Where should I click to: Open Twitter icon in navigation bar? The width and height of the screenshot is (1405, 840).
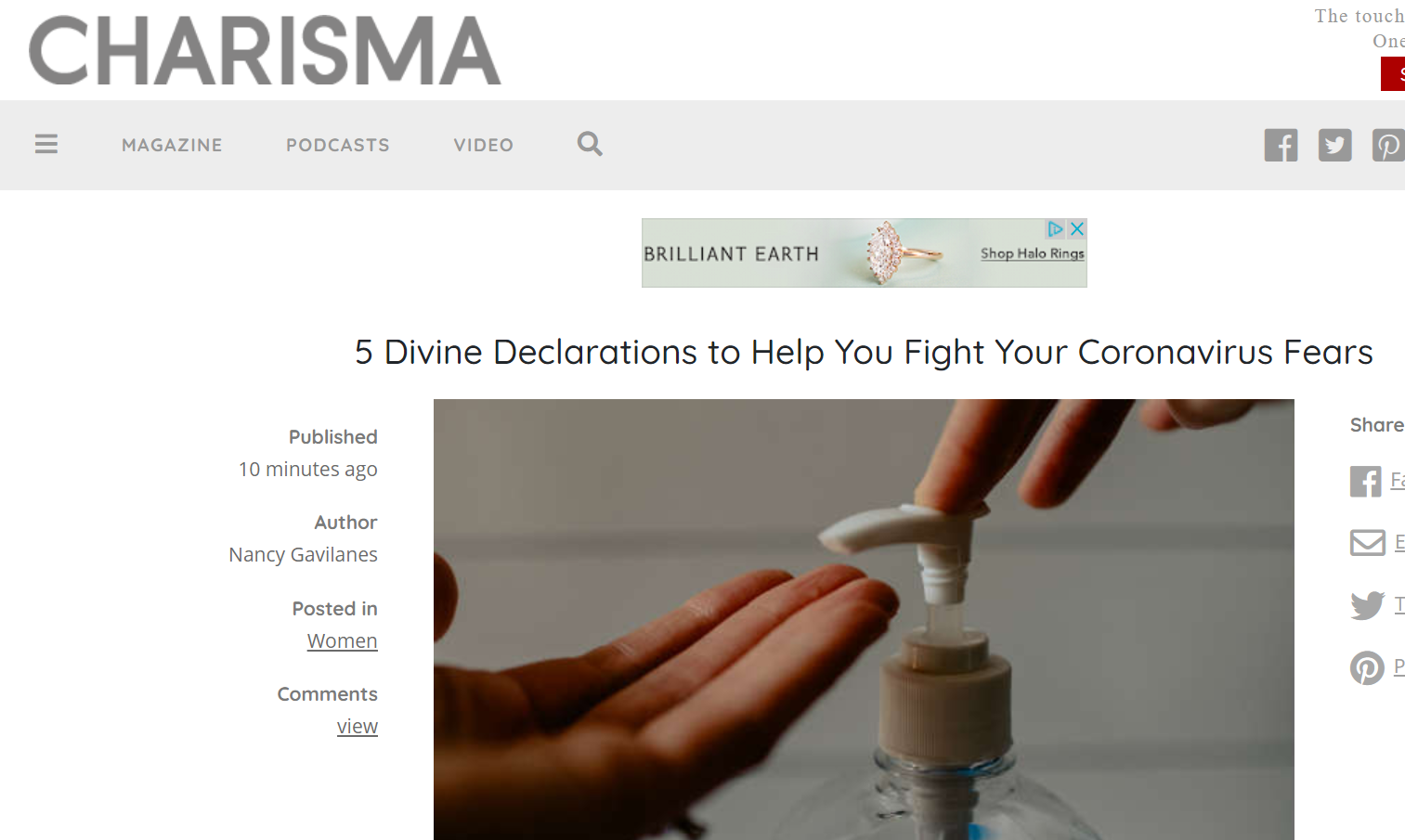coord(1334,146)
